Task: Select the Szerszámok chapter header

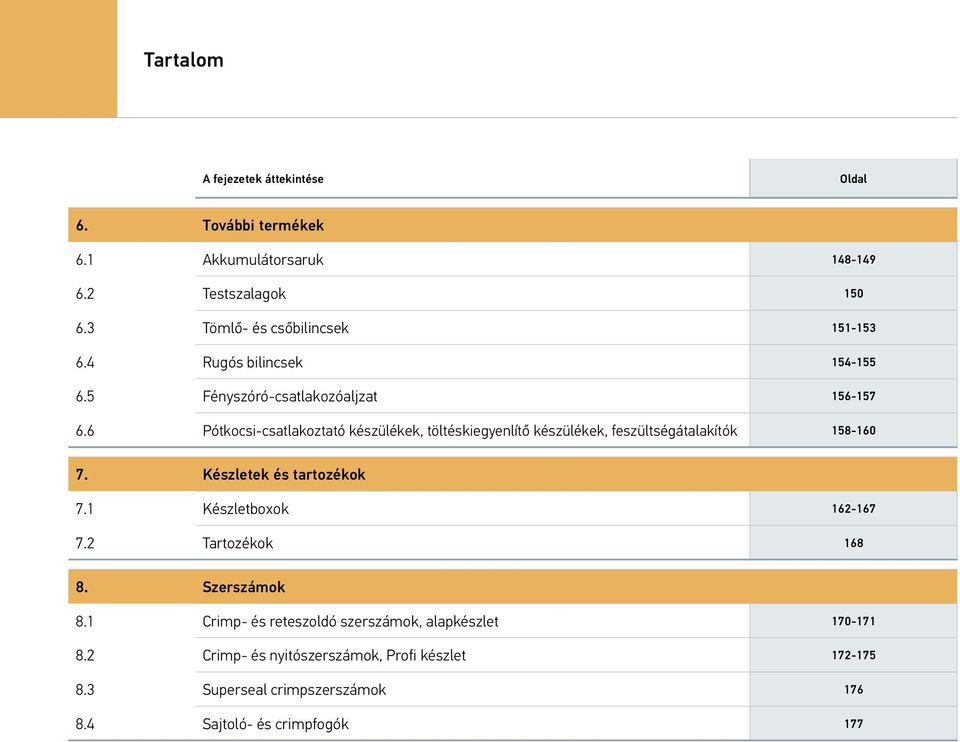Action: (512, 587)
